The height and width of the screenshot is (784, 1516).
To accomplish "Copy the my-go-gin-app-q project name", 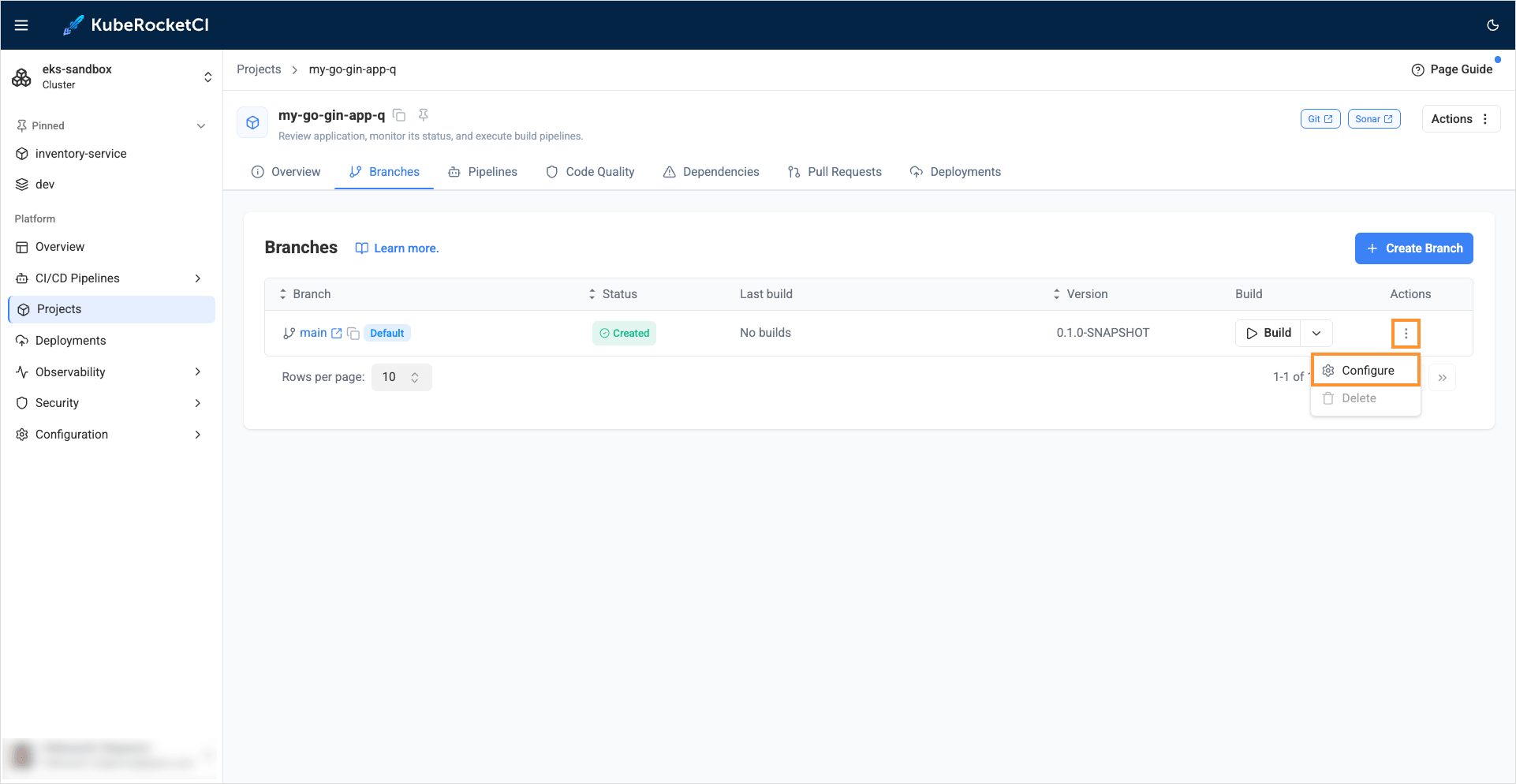I will pos(400,116).
